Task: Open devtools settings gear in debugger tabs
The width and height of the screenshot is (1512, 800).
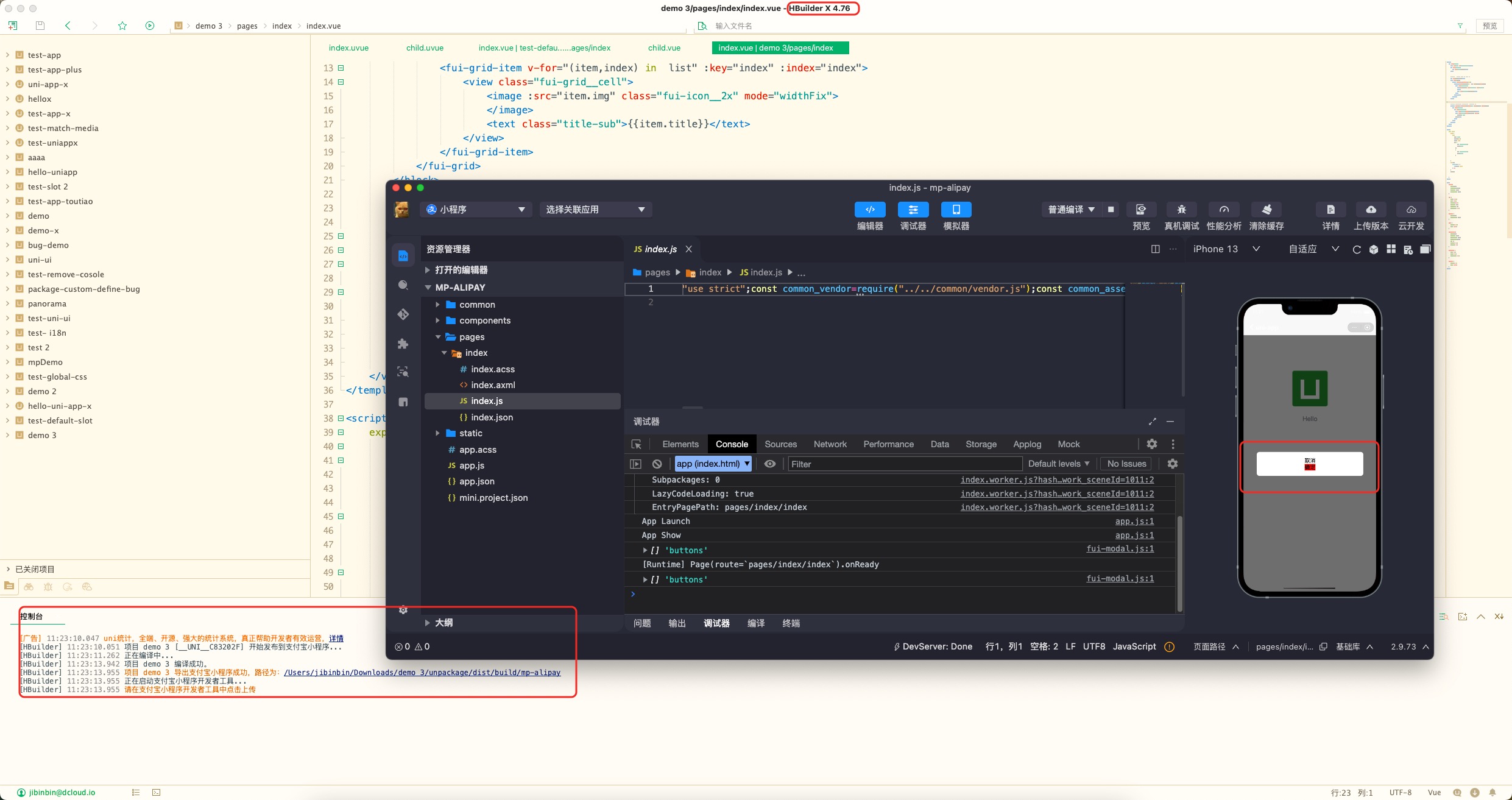Action: tap(1151, 444)
